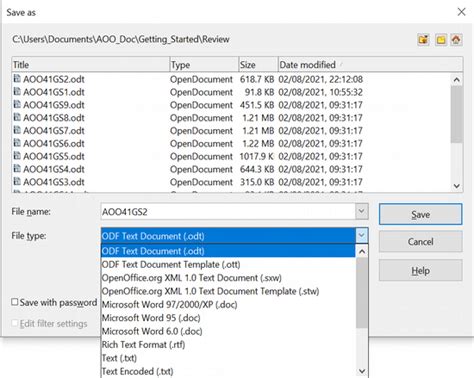
Task: Click the File name text field
Action: coord(228,212)
